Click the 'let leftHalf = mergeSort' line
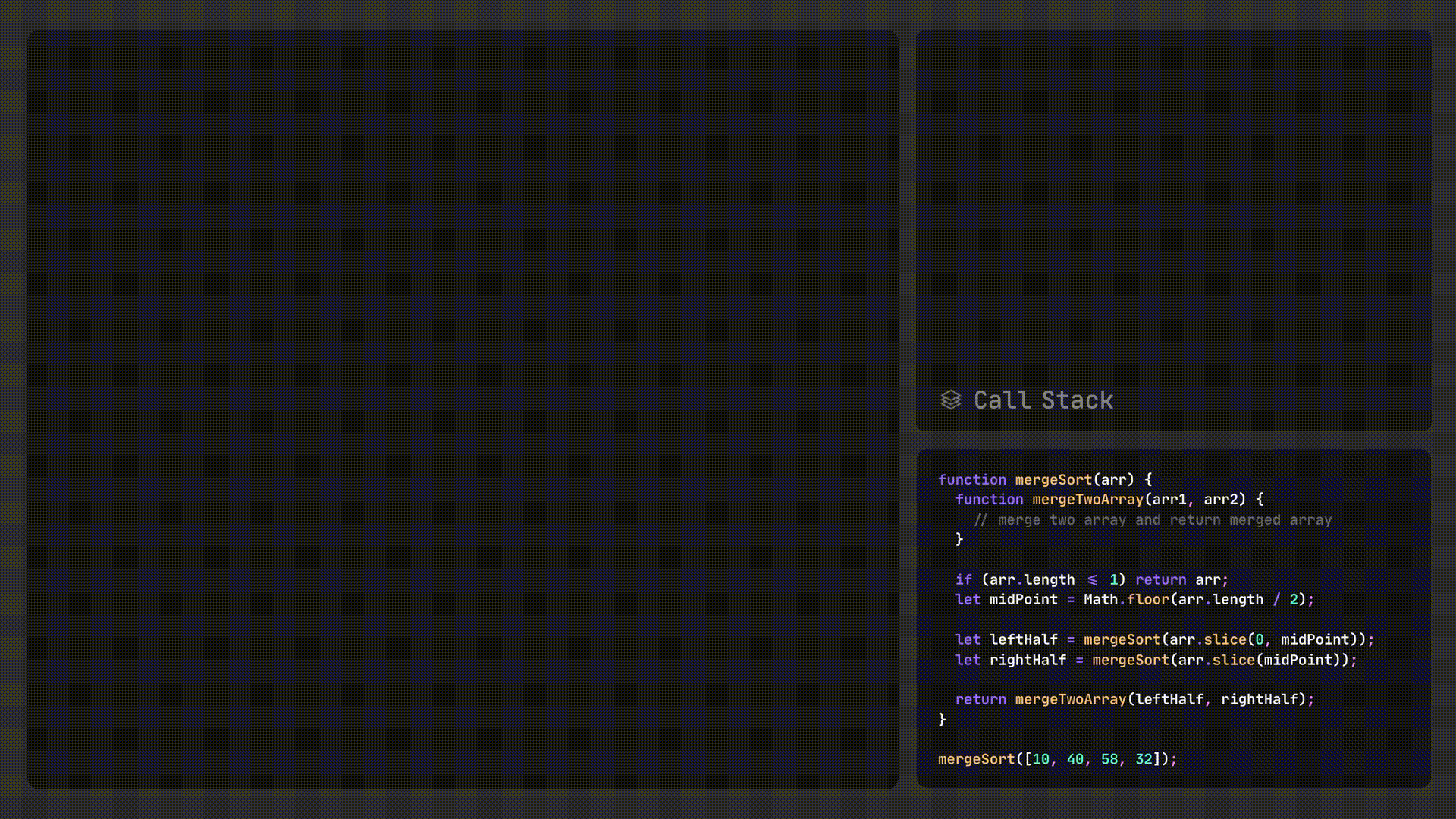1456x819 pixels. pos(1165,639)
